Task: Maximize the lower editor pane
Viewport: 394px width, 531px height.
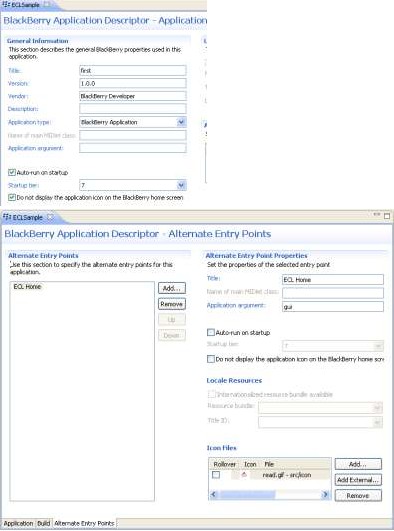Action: point(387,216)
